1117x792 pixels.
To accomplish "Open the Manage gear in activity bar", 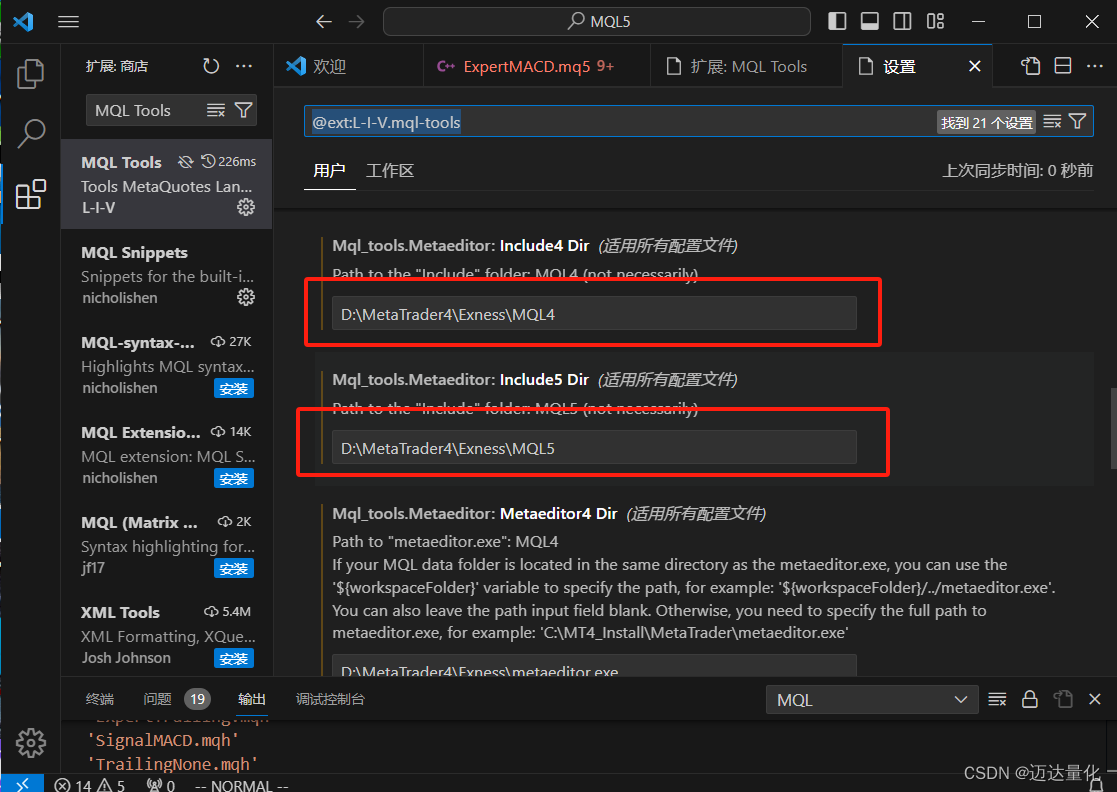I will (31, 743).
